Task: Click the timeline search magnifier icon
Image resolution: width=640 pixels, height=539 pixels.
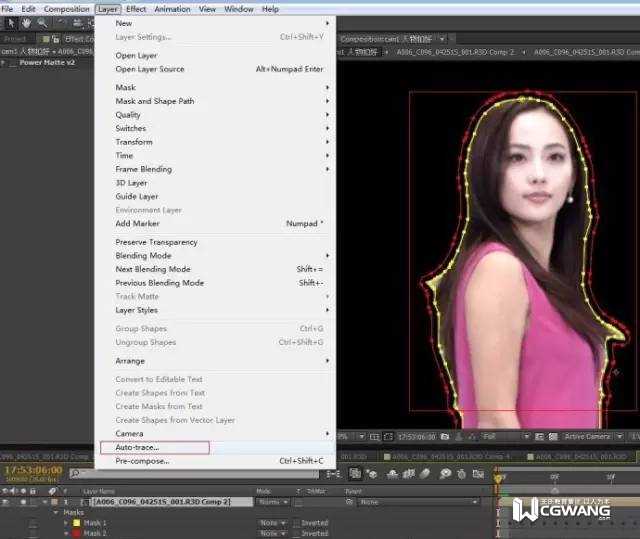Action: pyautogui.click(x=75, y=473)
